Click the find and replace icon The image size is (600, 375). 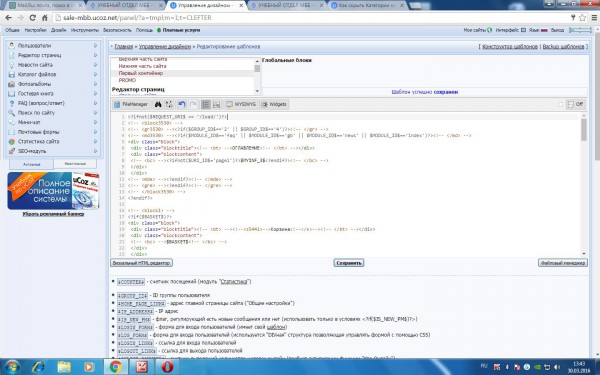(x=169, y=104)
